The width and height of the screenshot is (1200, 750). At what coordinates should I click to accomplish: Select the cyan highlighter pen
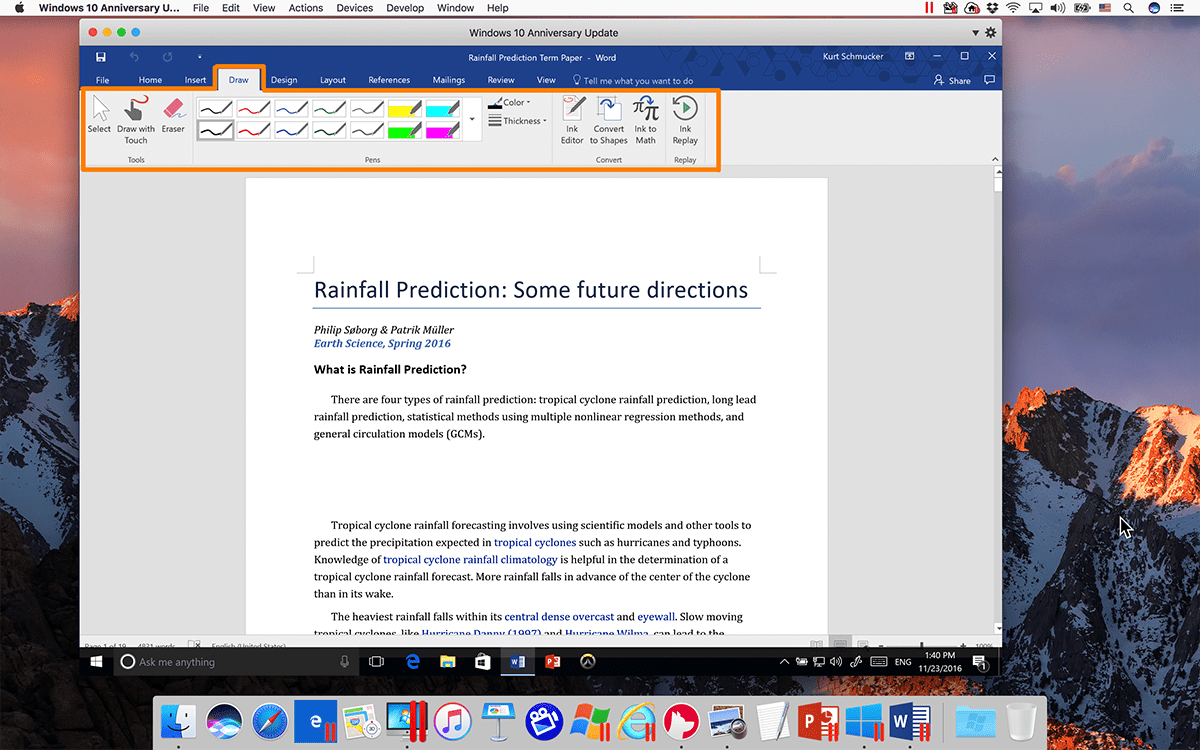tap(443, 107)
